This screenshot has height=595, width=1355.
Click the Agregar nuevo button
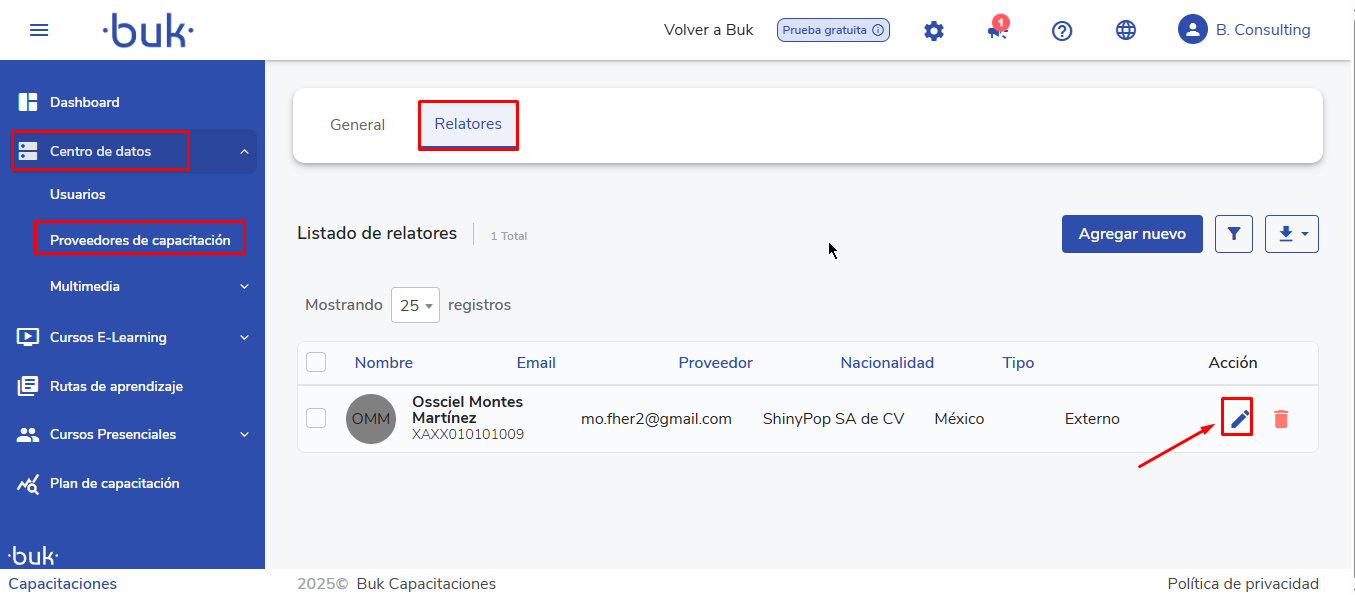pos(1131,234)
